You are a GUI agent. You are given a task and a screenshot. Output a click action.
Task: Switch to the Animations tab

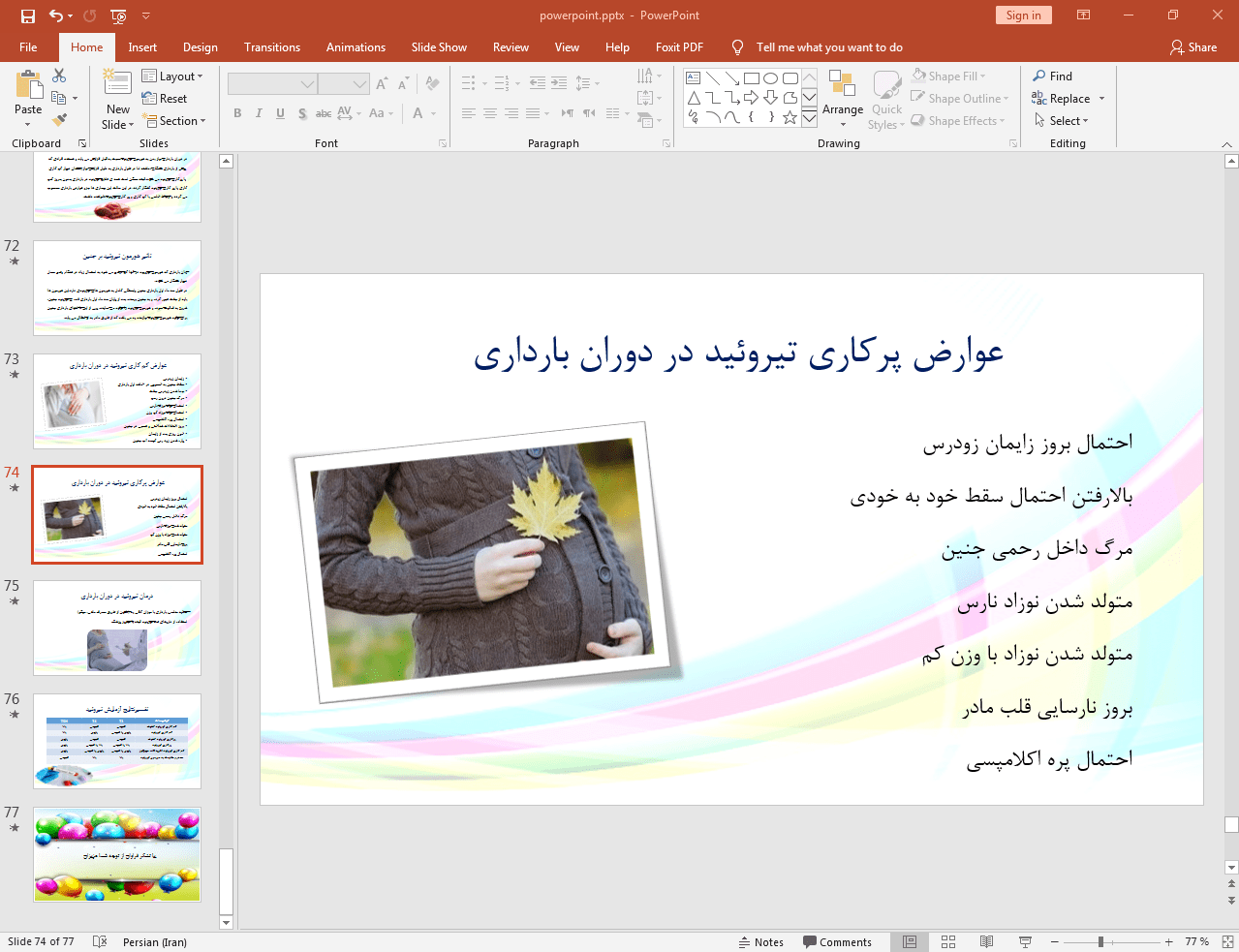point(356,46)
